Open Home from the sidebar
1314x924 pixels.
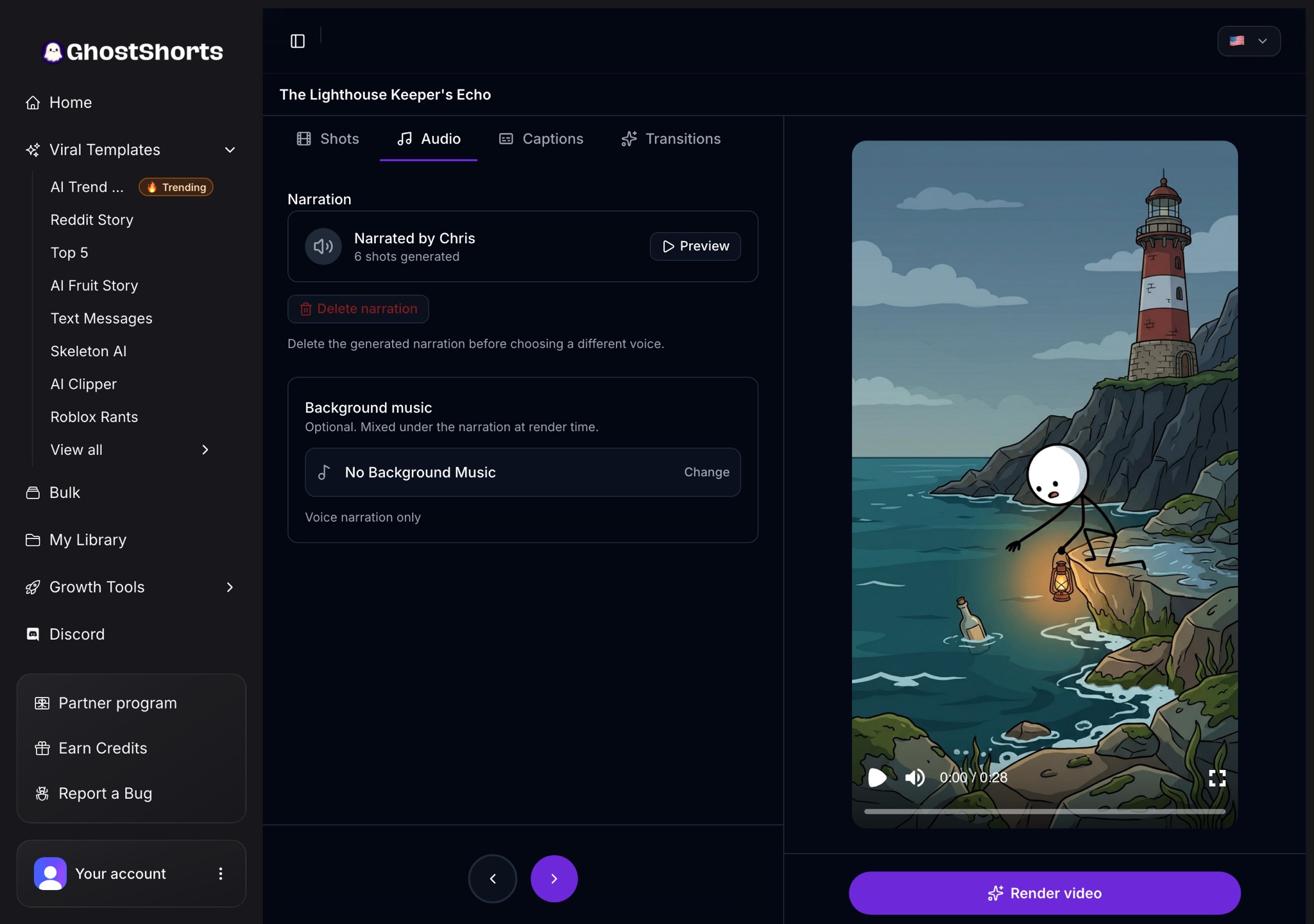(59, 103)
